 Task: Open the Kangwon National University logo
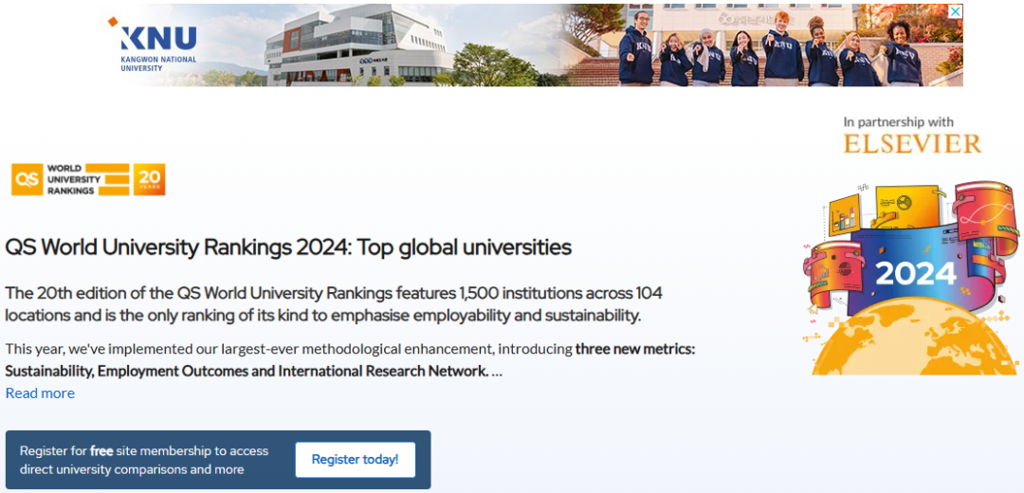click(x=153, y=46)
